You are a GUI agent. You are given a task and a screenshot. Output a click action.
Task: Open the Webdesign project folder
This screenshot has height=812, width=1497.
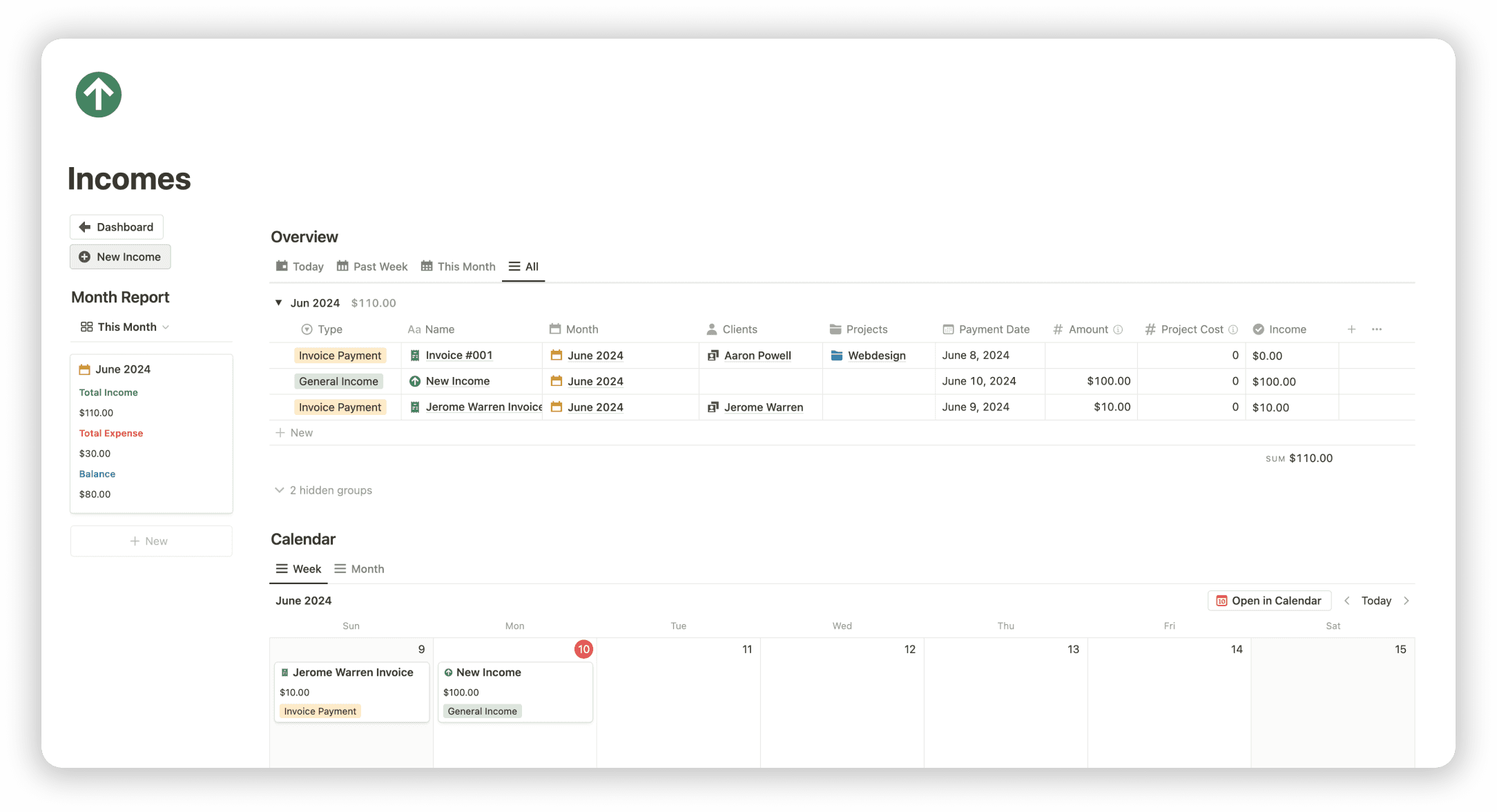point(876,356)
